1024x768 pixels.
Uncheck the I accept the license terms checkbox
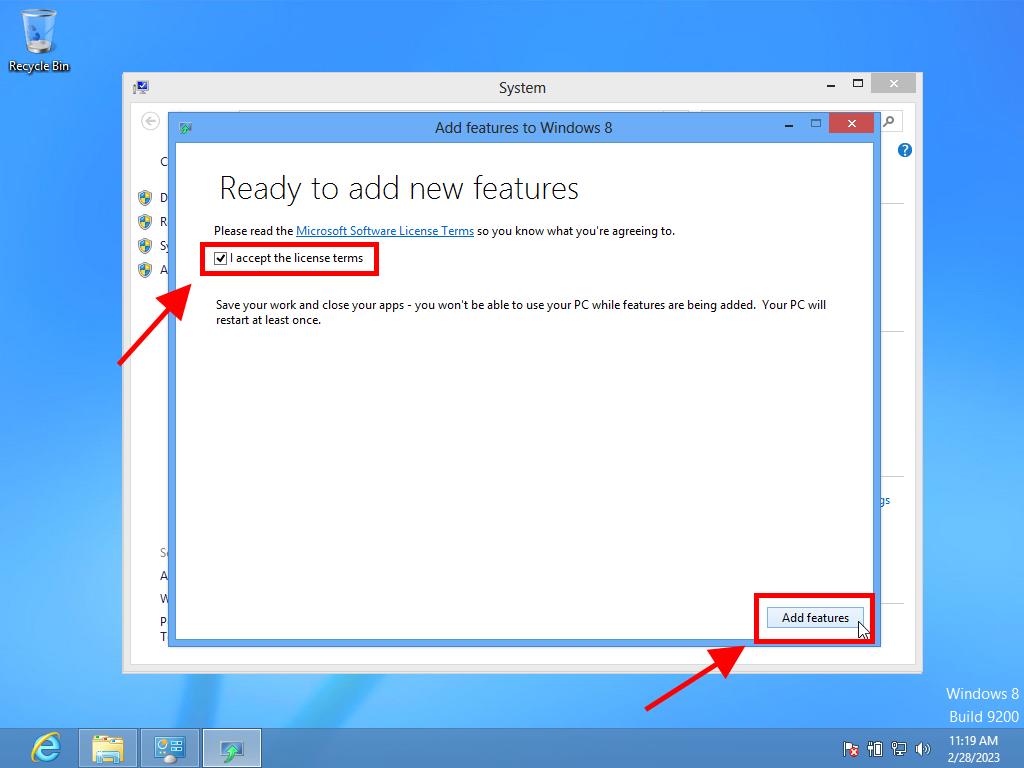click(221, 258)
